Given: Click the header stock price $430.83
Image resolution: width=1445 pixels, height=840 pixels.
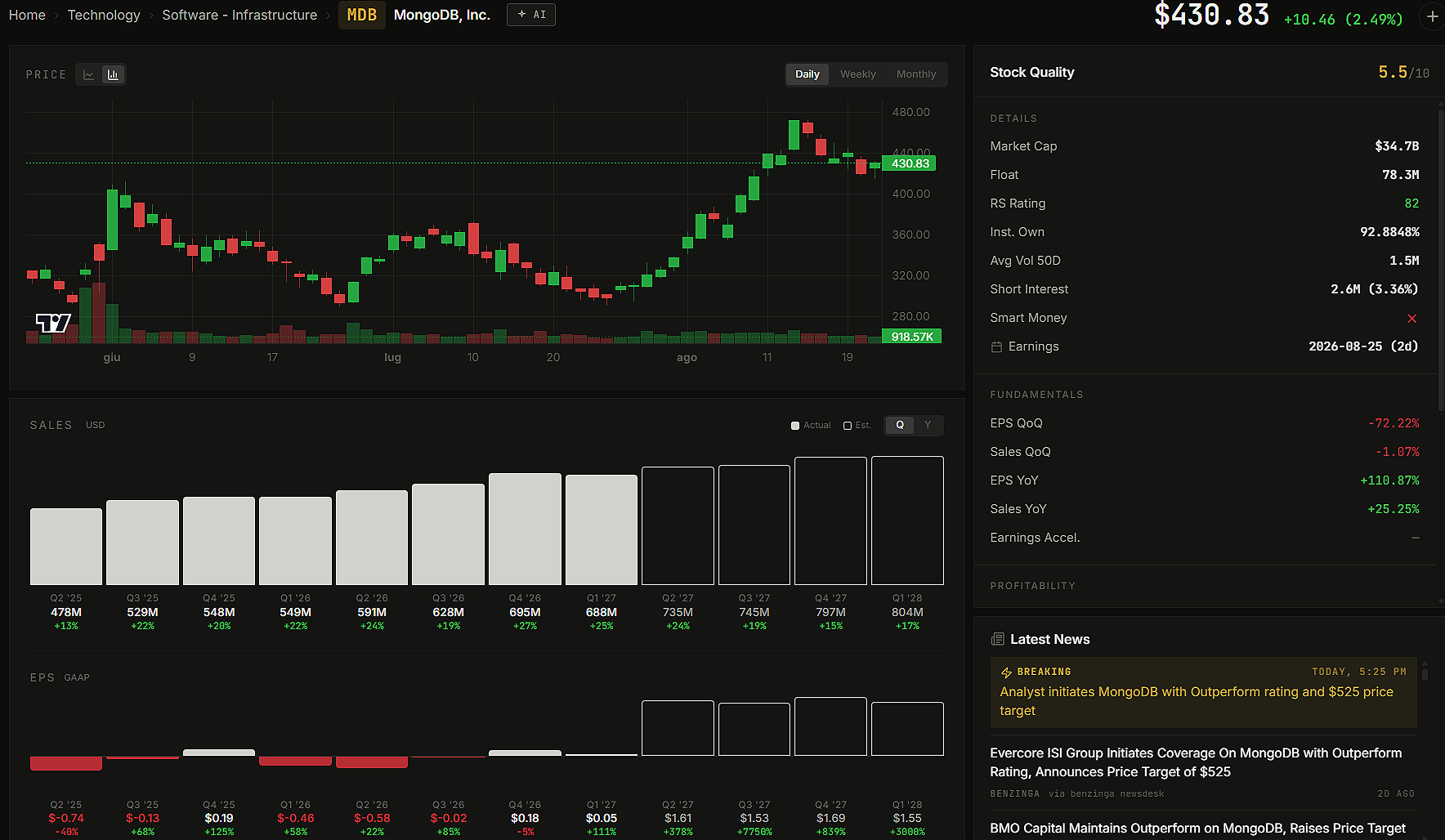Looking at the screenshot, I should coord(1211,15).
